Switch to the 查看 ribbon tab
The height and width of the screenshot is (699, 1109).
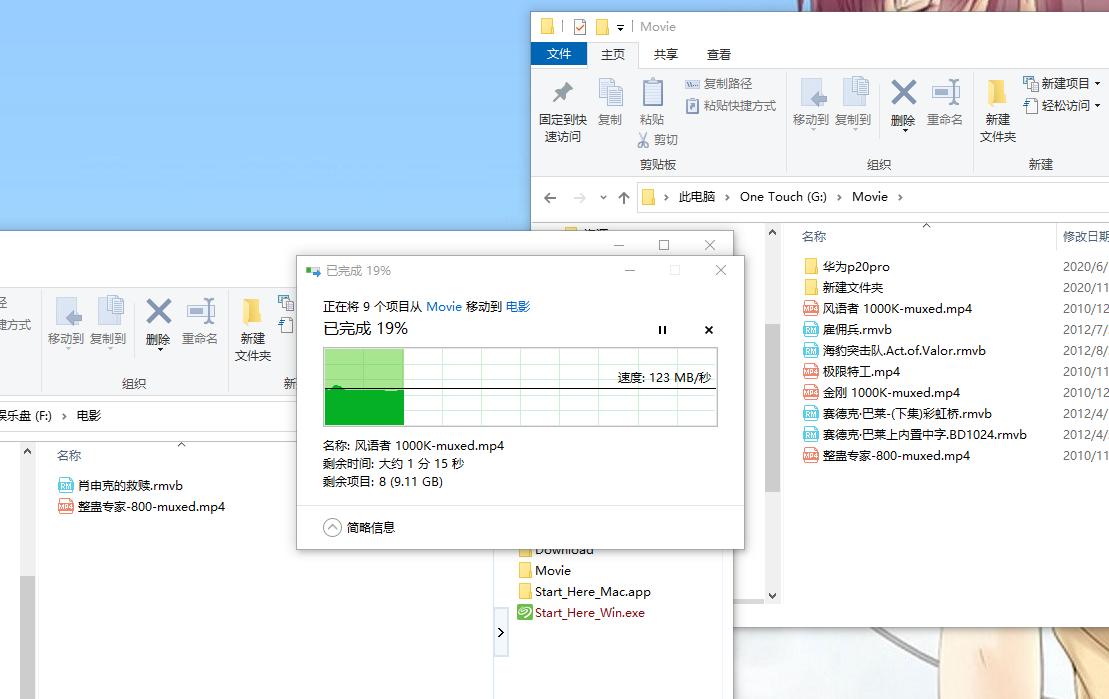coord(718,55)
